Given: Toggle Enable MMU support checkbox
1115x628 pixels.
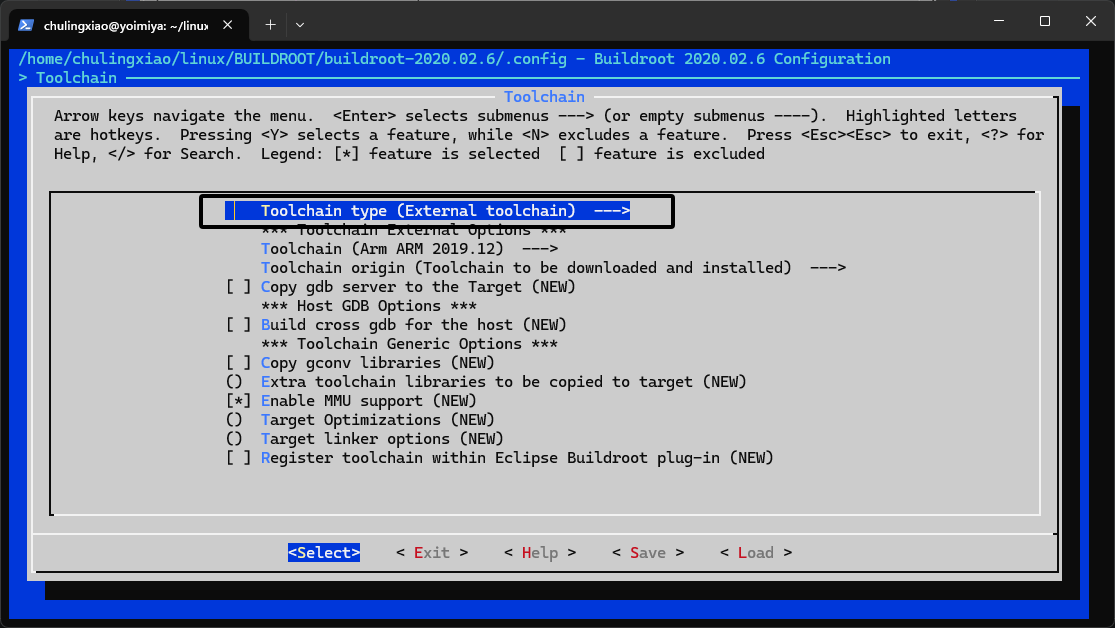Looking at the screenshot, I should point(351,401).
